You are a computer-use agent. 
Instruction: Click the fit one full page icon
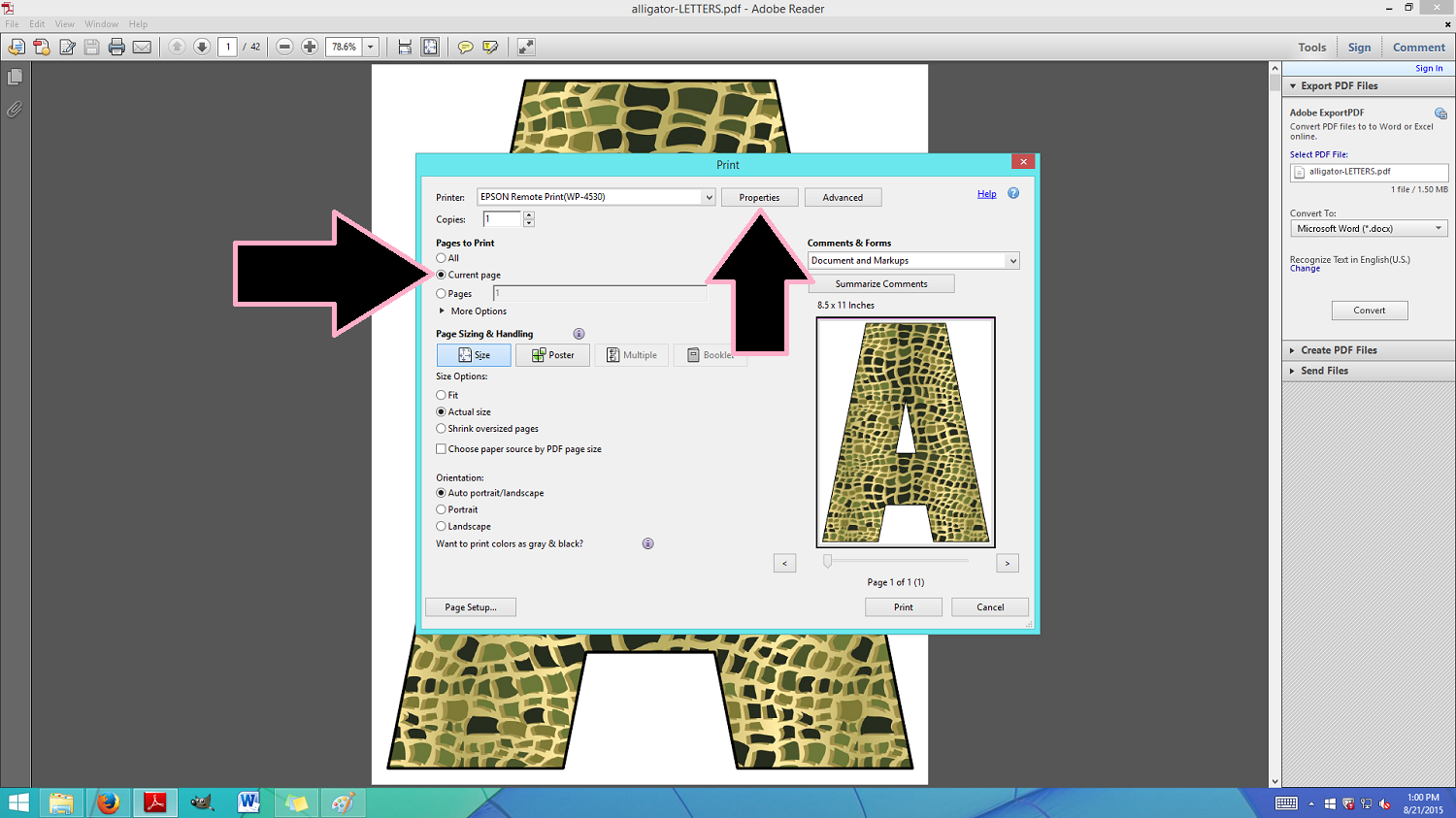point(430,47)
